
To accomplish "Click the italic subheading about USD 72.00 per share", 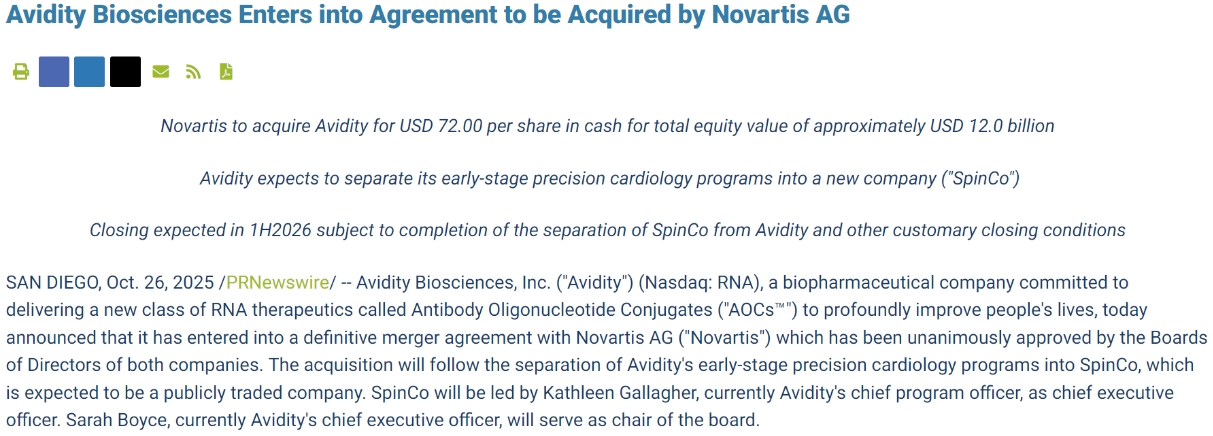I will [x=607, y=126].
